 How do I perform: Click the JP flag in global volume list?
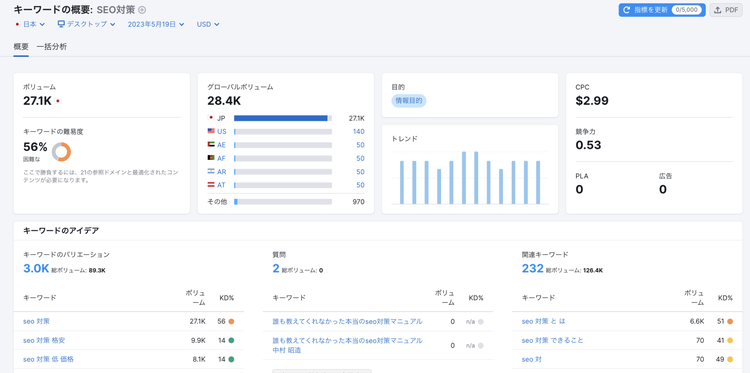[x=211, y=118]
